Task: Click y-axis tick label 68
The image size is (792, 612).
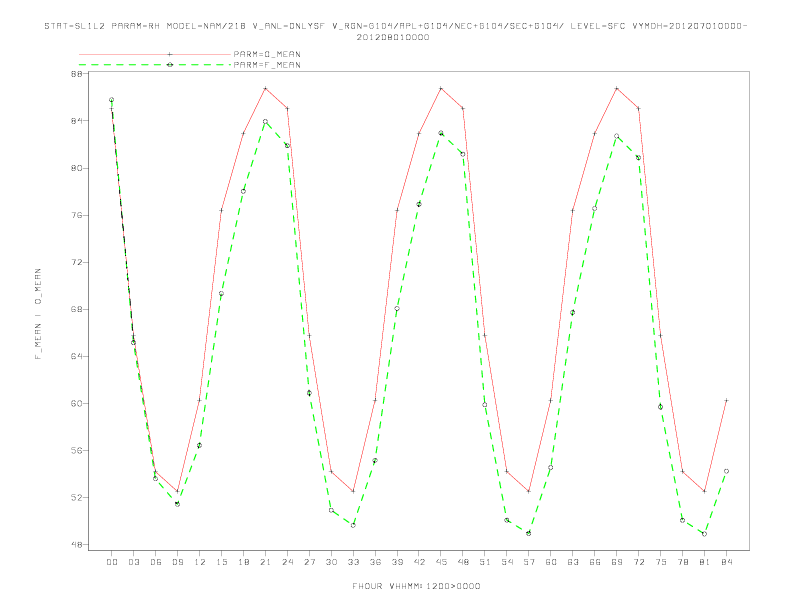Action: (x=76, y=309)
